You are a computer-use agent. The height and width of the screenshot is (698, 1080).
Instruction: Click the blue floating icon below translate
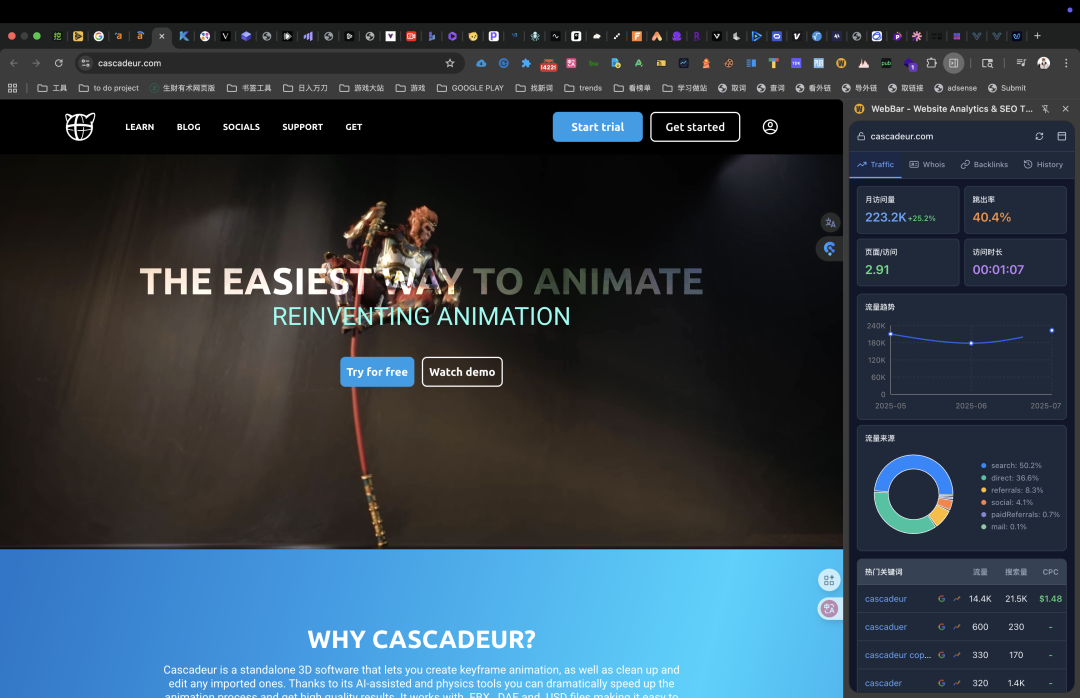[x=830, y=249]
